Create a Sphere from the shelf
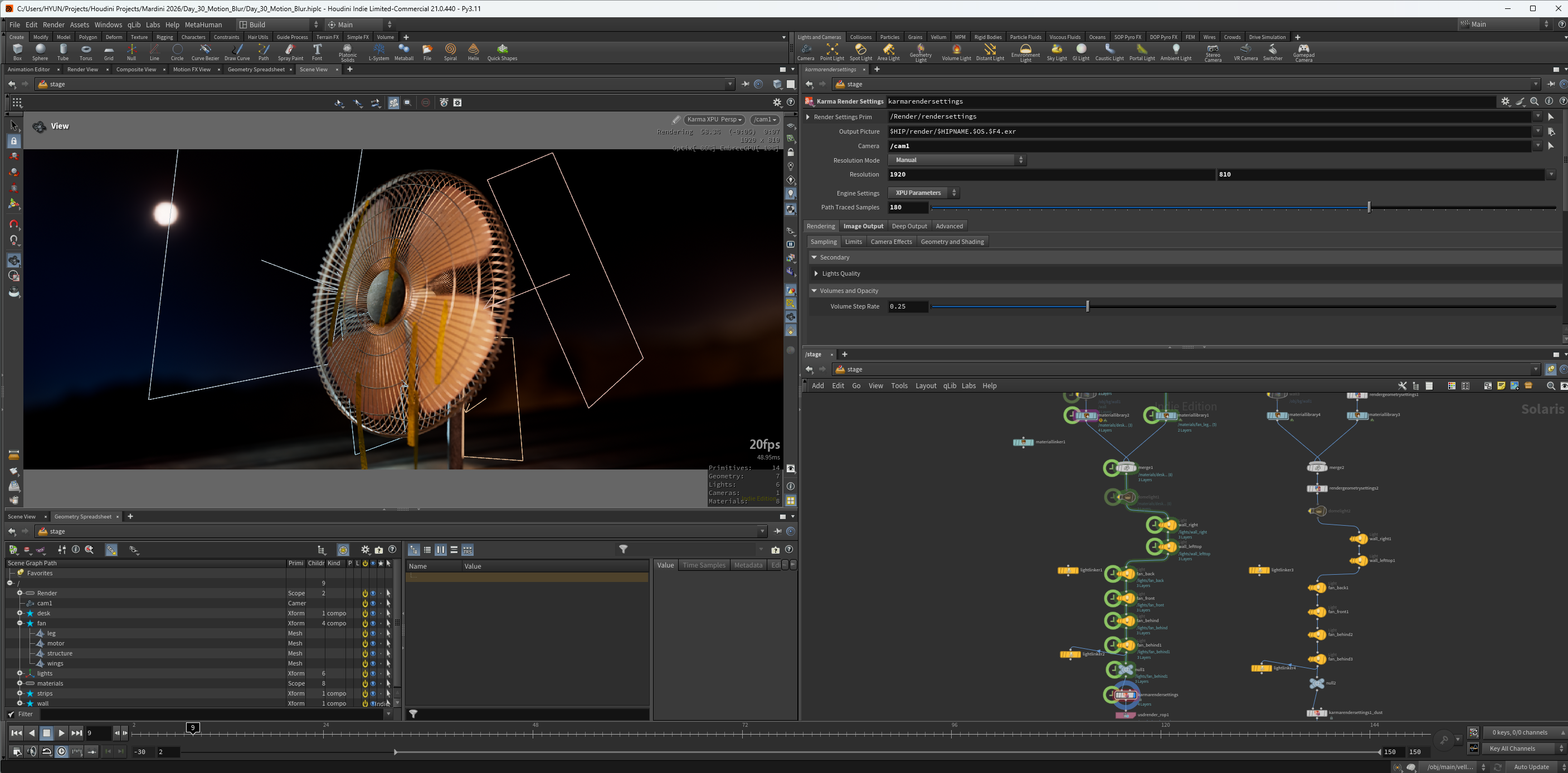Image resolution: width=1568 pixels, height=773 pixels. tap(40, 52)
